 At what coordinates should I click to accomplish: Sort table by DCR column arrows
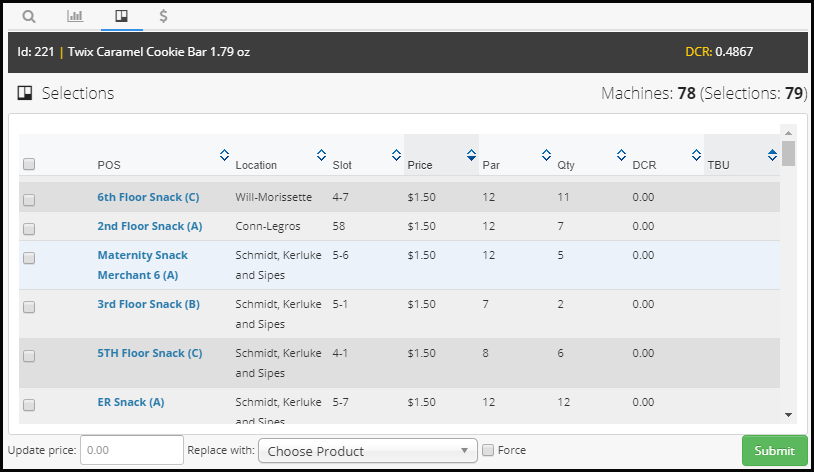(696, 155)
